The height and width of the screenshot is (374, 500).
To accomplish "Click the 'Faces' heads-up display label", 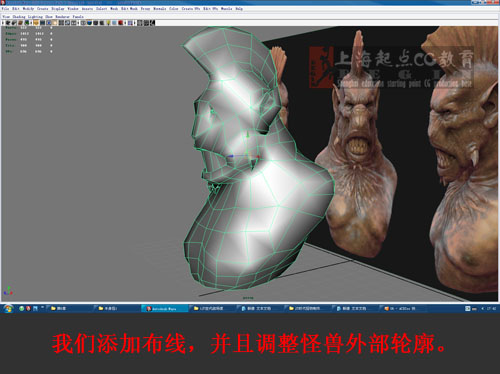I will 11,40.
